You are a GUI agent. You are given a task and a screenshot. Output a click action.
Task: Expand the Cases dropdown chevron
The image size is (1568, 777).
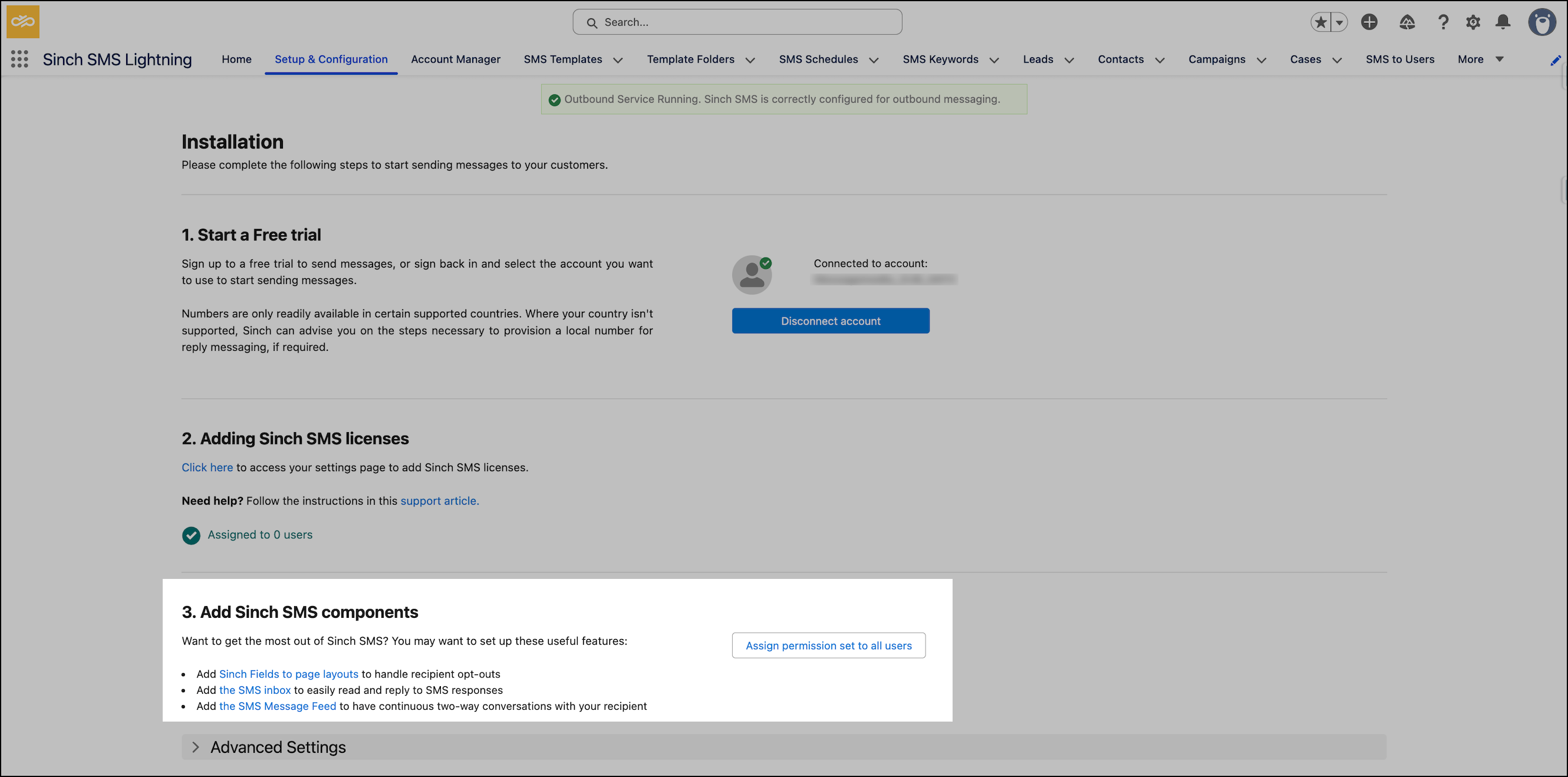1338,60
